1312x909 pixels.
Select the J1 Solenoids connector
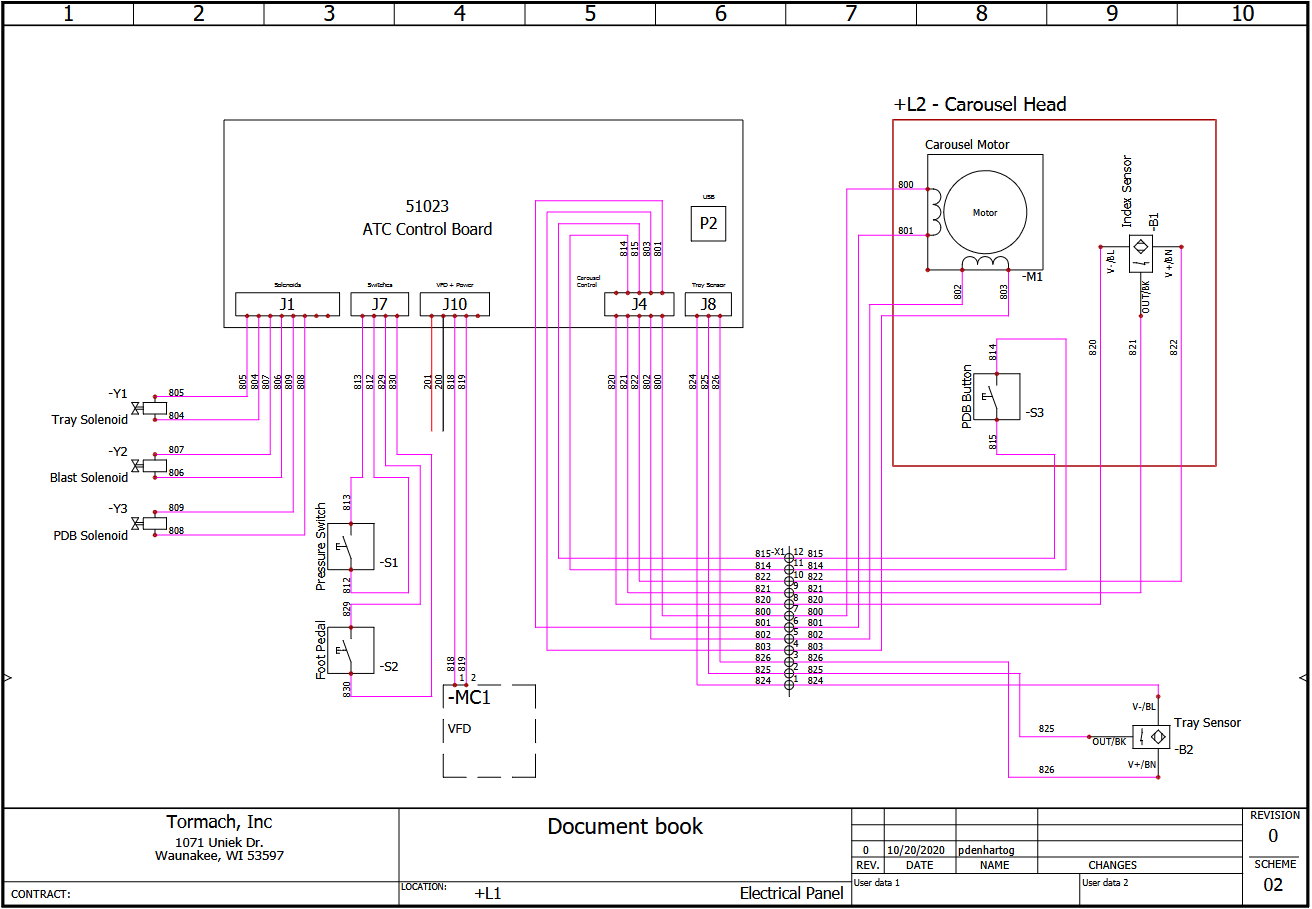(x=286, y=304)
